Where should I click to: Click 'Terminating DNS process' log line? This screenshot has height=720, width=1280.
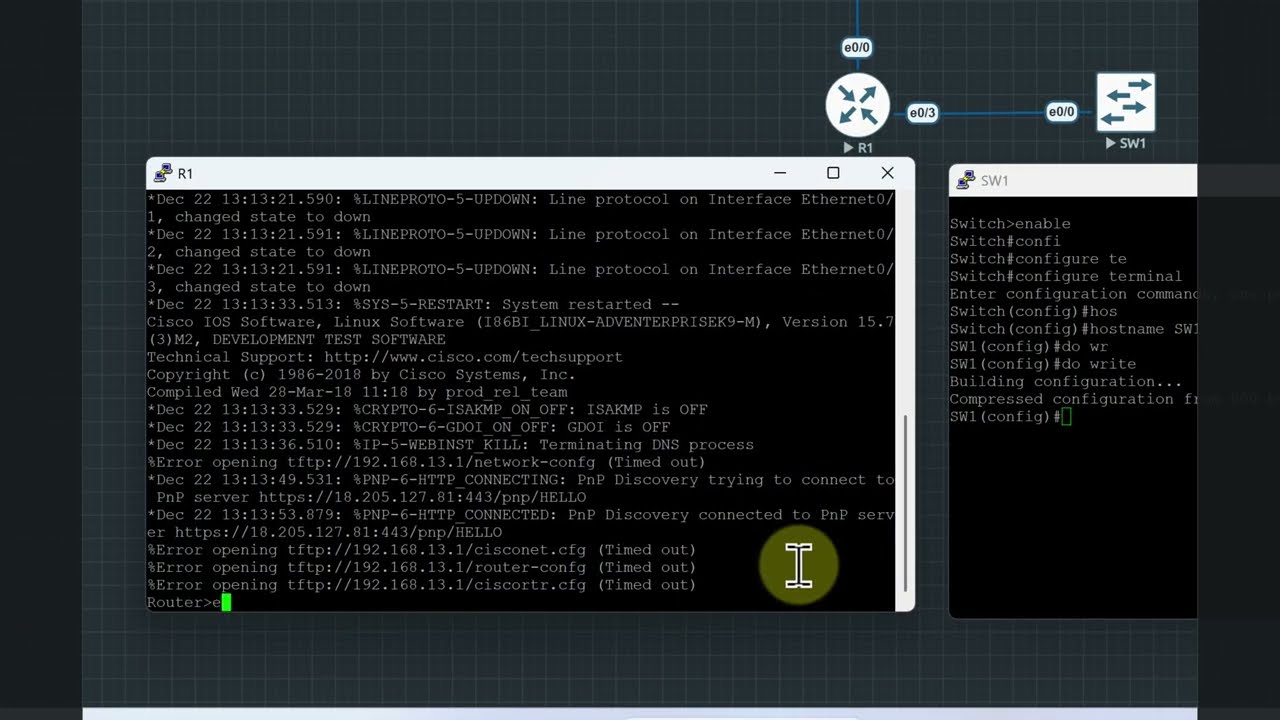click(450, 444)
